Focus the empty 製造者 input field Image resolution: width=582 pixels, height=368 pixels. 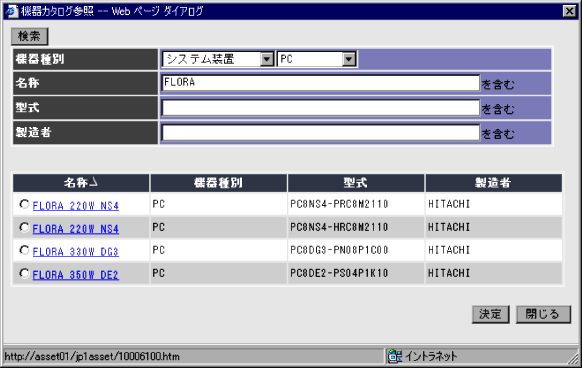point(321,133)
